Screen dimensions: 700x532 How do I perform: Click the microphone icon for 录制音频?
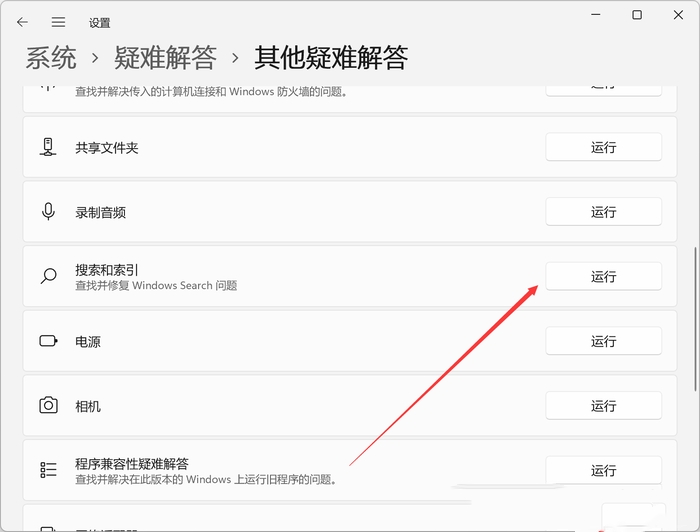(47, 212)
